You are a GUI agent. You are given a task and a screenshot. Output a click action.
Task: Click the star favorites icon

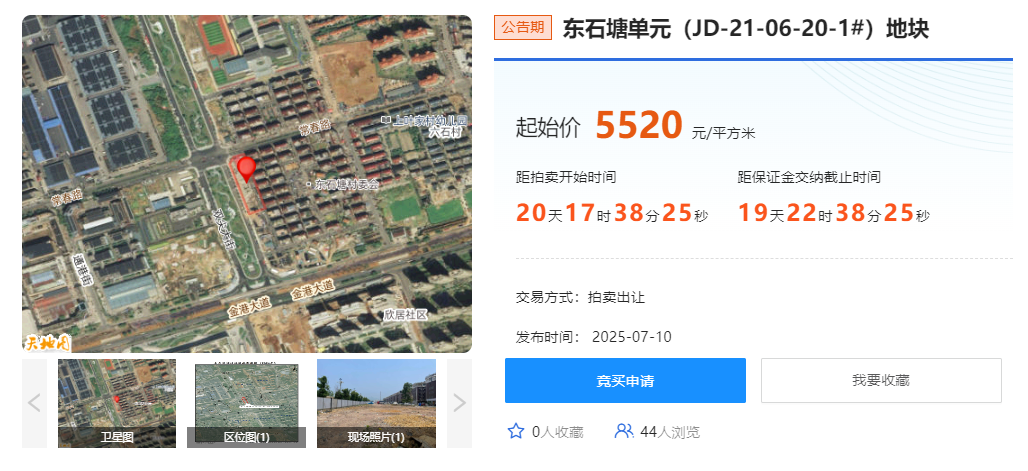pos(516,431)
